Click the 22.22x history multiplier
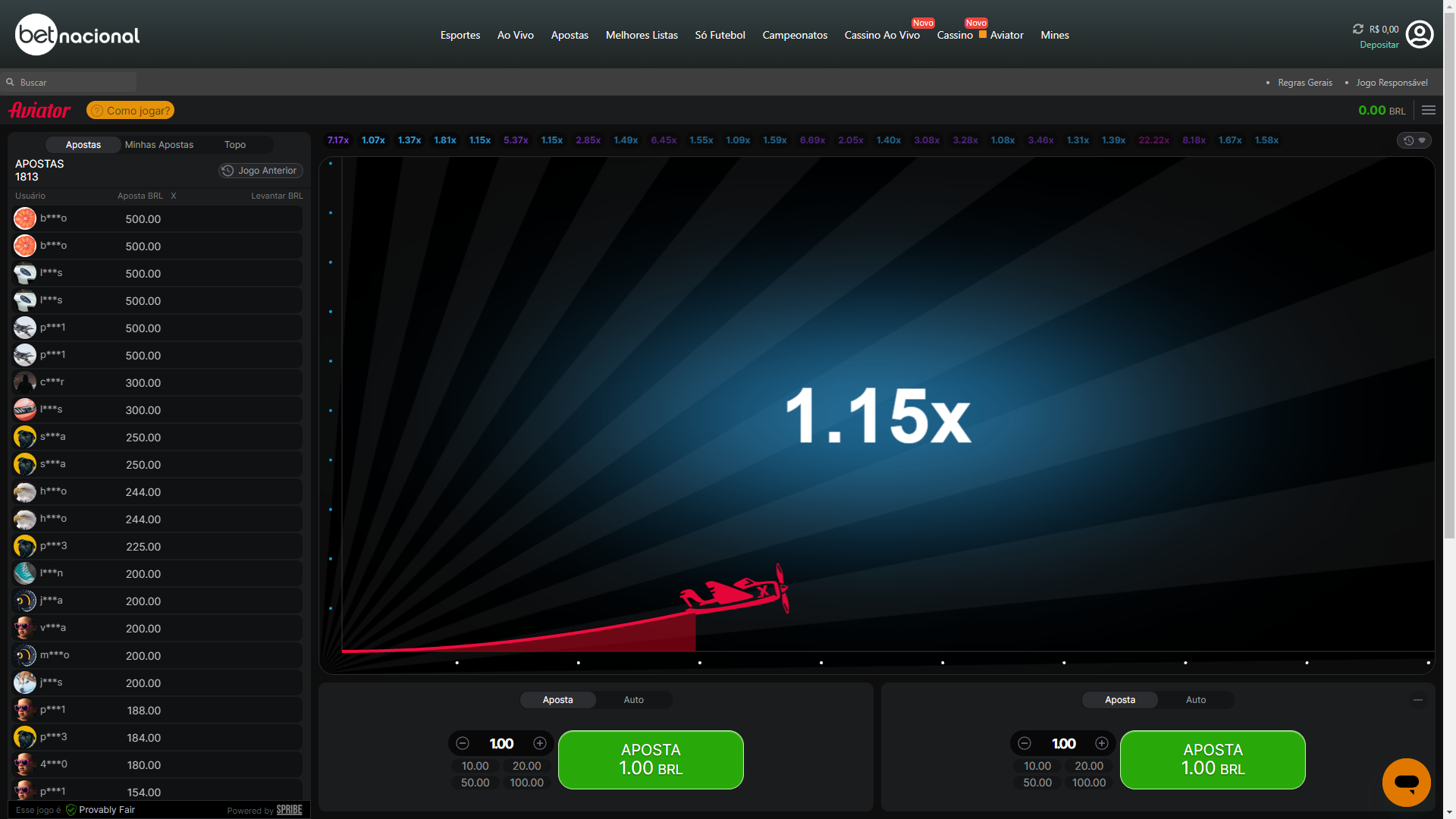 [x=1153, y=140]
